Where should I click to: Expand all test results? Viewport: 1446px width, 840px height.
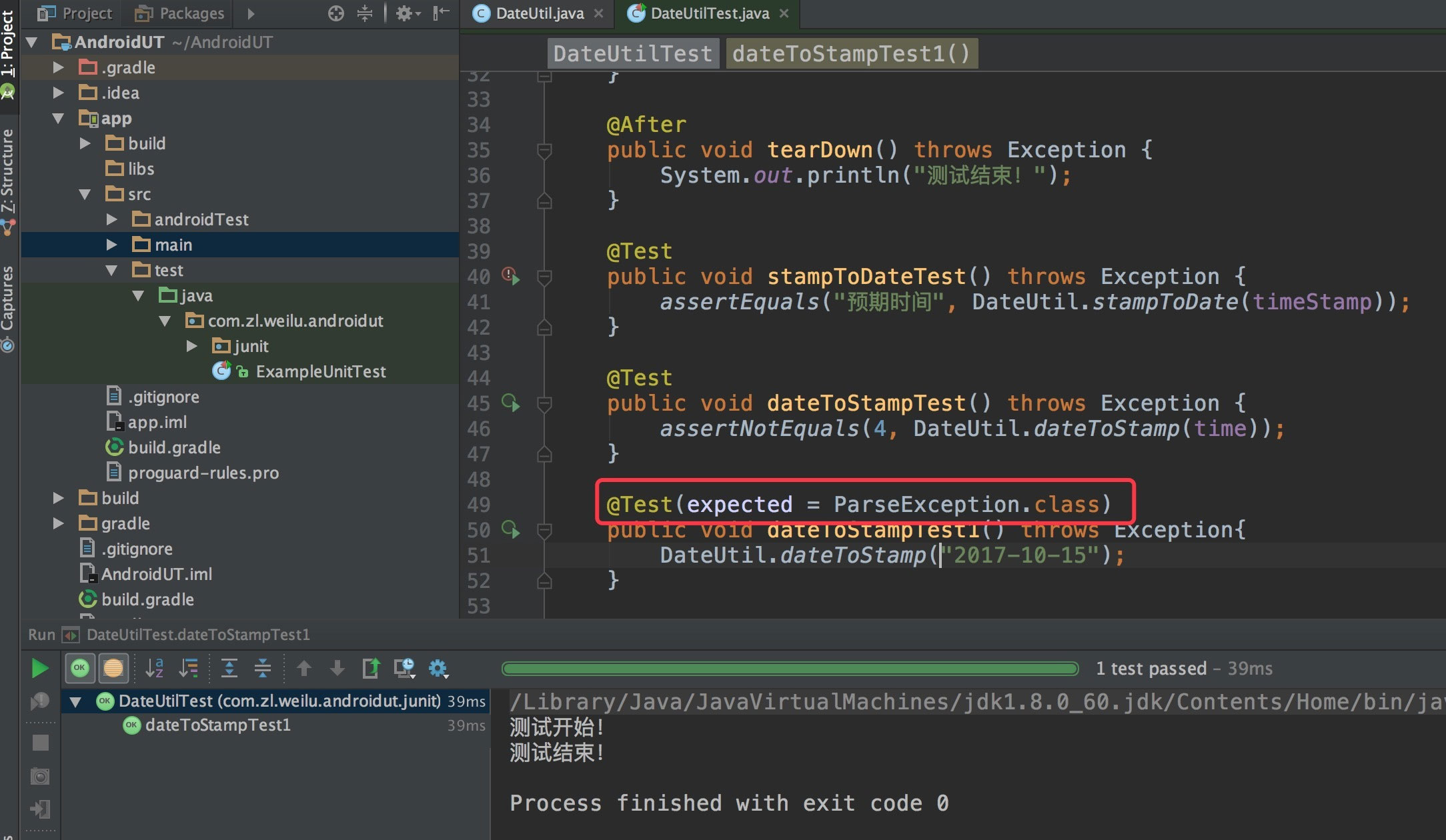click(229, 668)
